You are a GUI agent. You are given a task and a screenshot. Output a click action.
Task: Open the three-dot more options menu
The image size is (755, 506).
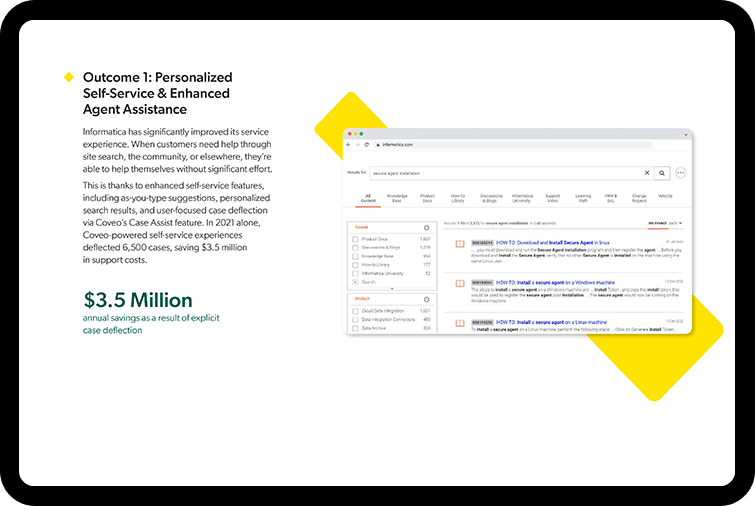(x=681, y=172)
